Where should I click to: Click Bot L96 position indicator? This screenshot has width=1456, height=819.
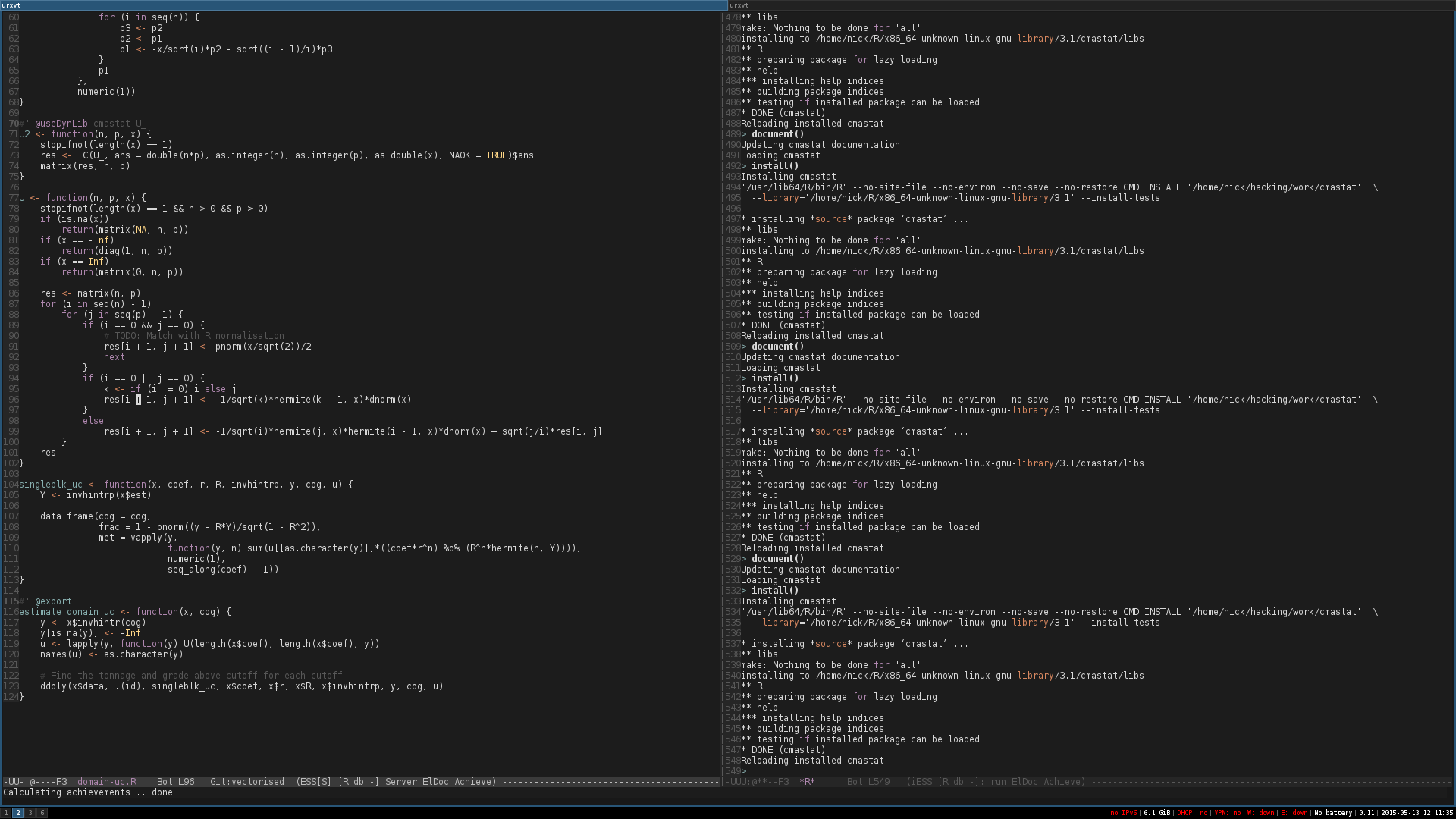(175, 782)
